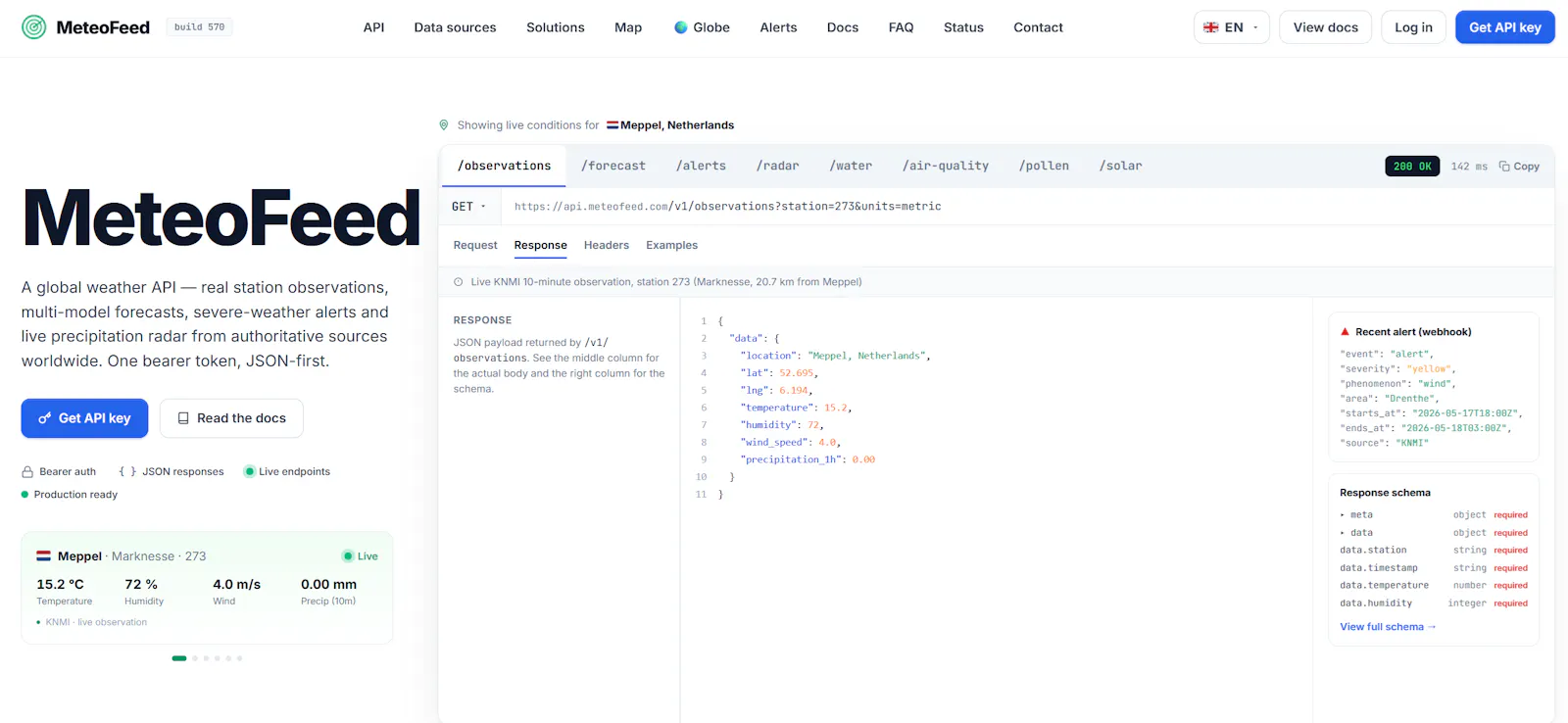Click the location pin icon near live conditions
The height and width of the screenshot is (723, 1568).
click(444, 125)
